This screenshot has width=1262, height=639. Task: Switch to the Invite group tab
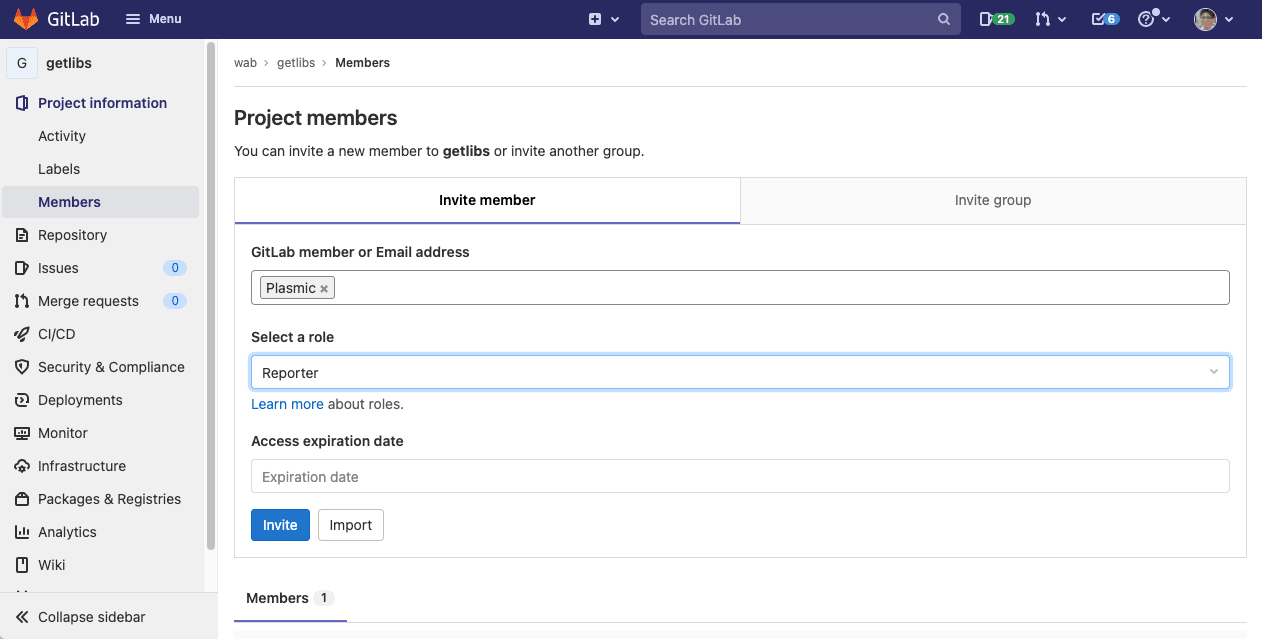click(x=993, y=200)
